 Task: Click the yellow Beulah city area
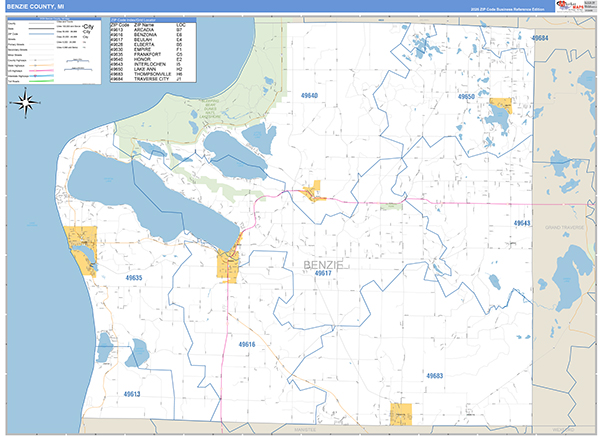coord(229,265)
